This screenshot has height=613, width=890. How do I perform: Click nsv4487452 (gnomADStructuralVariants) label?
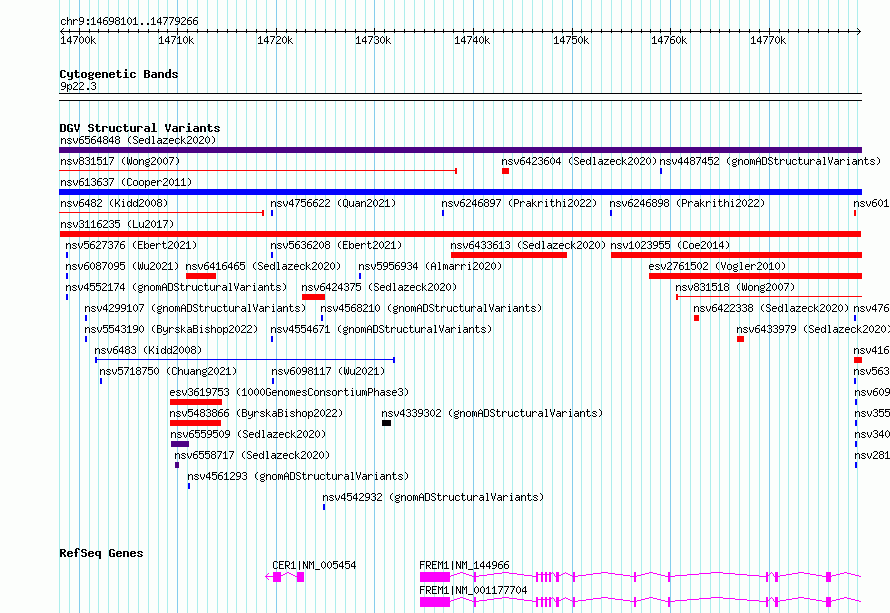770,161
